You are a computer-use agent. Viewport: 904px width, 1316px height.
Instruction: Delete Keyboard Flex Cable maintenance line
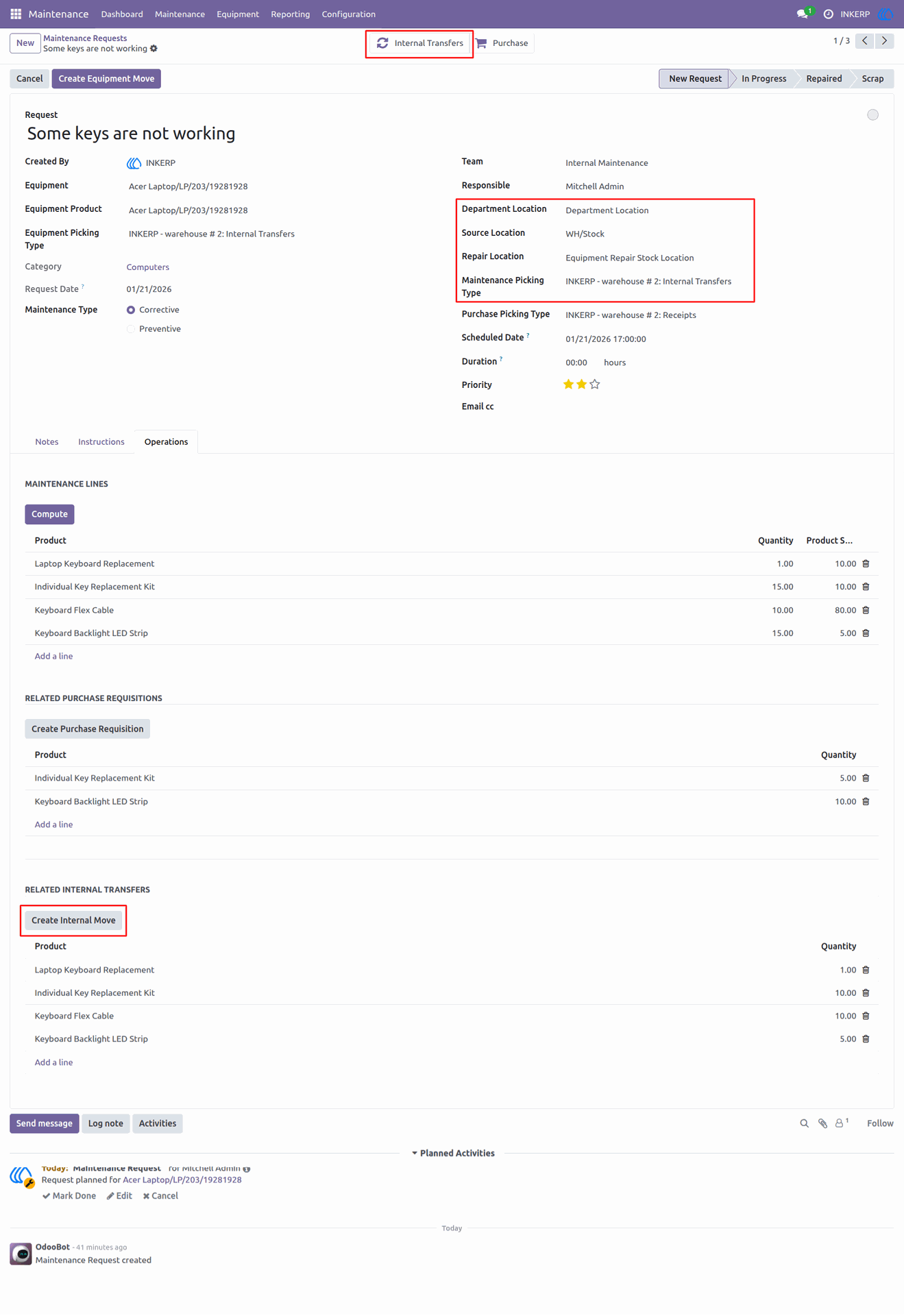tap(866, 610)
